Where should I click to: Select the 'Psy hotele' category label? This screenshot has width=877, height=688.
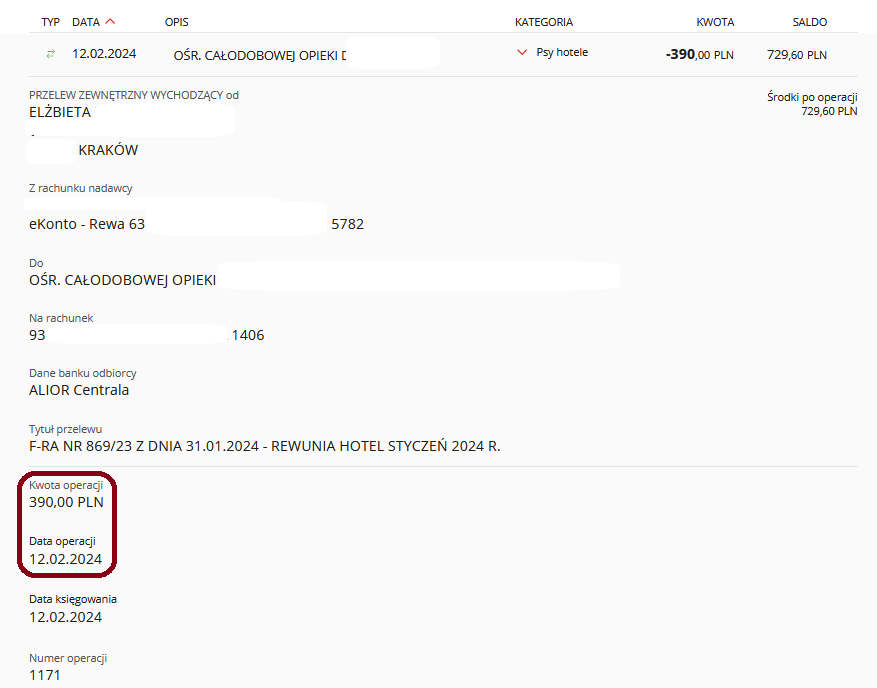(562, 53)
